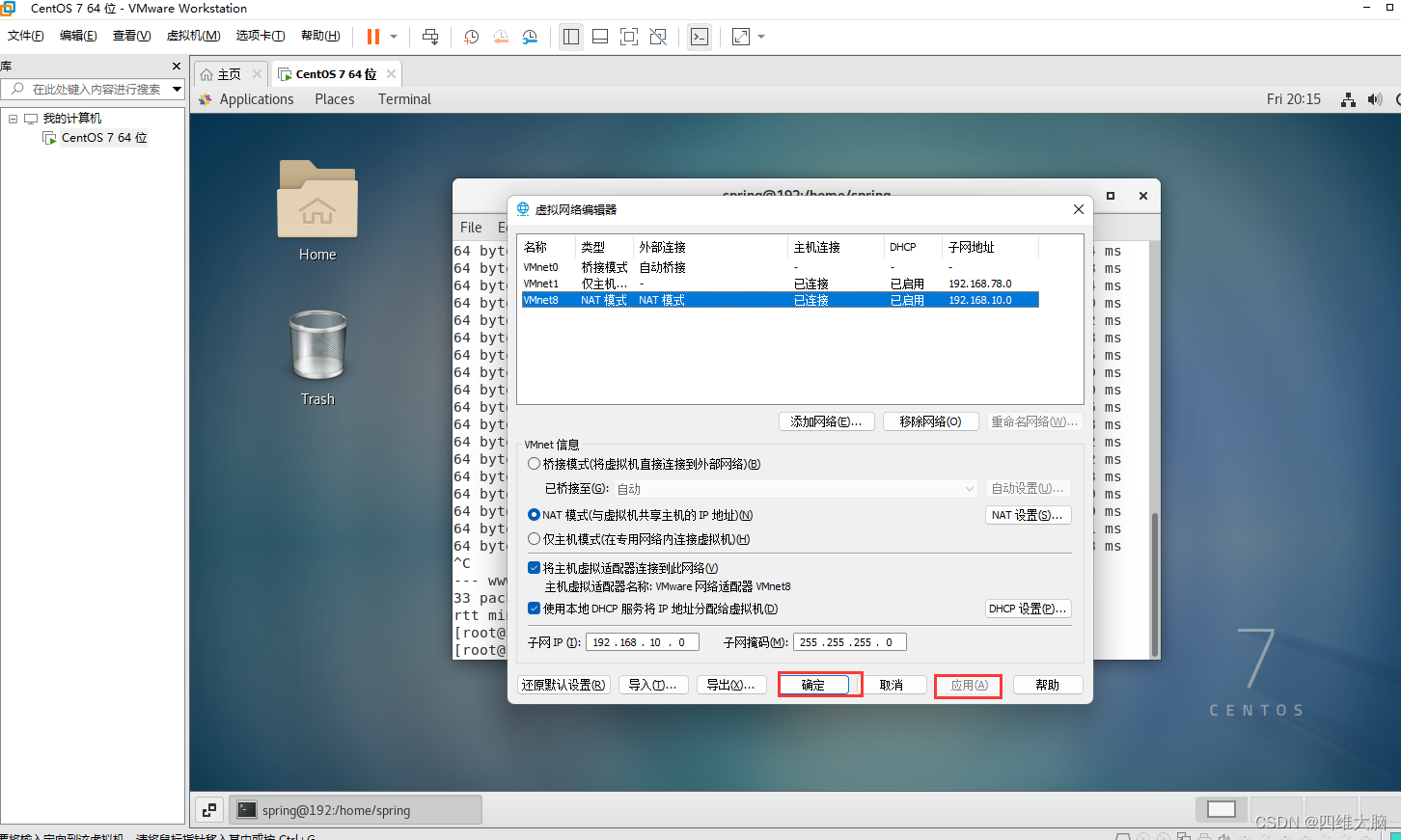Open the 帮助 menu
The height and width of the screenshot is (840, 1401).
point(320,36)
